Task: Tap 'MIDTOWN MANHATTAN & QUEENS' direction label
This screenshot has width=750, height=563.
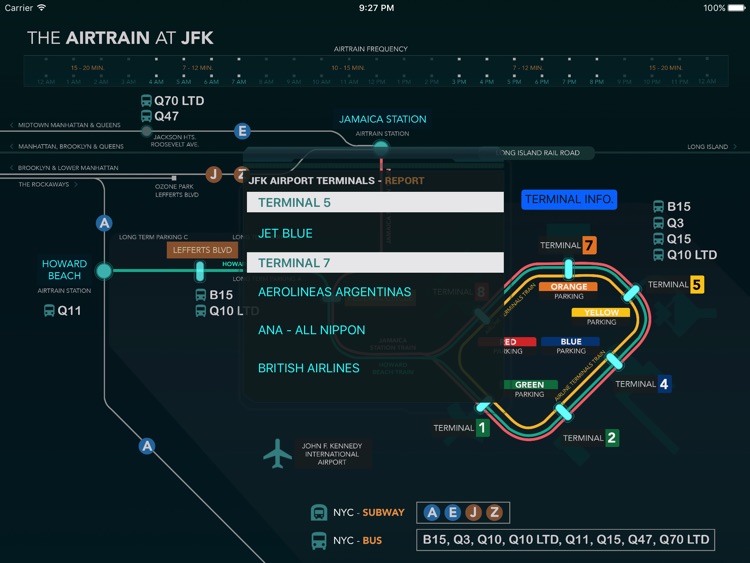Action: click(69, 125)
